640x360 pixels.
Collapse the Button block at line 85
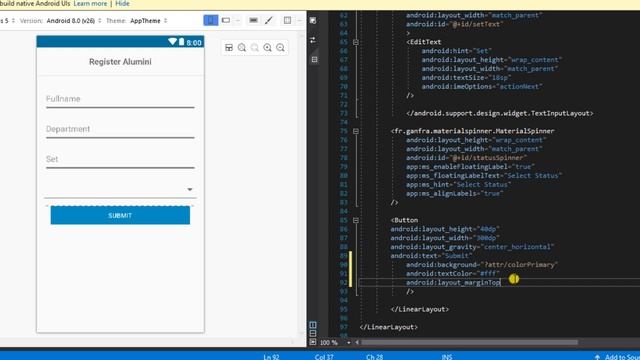[356, 220]
